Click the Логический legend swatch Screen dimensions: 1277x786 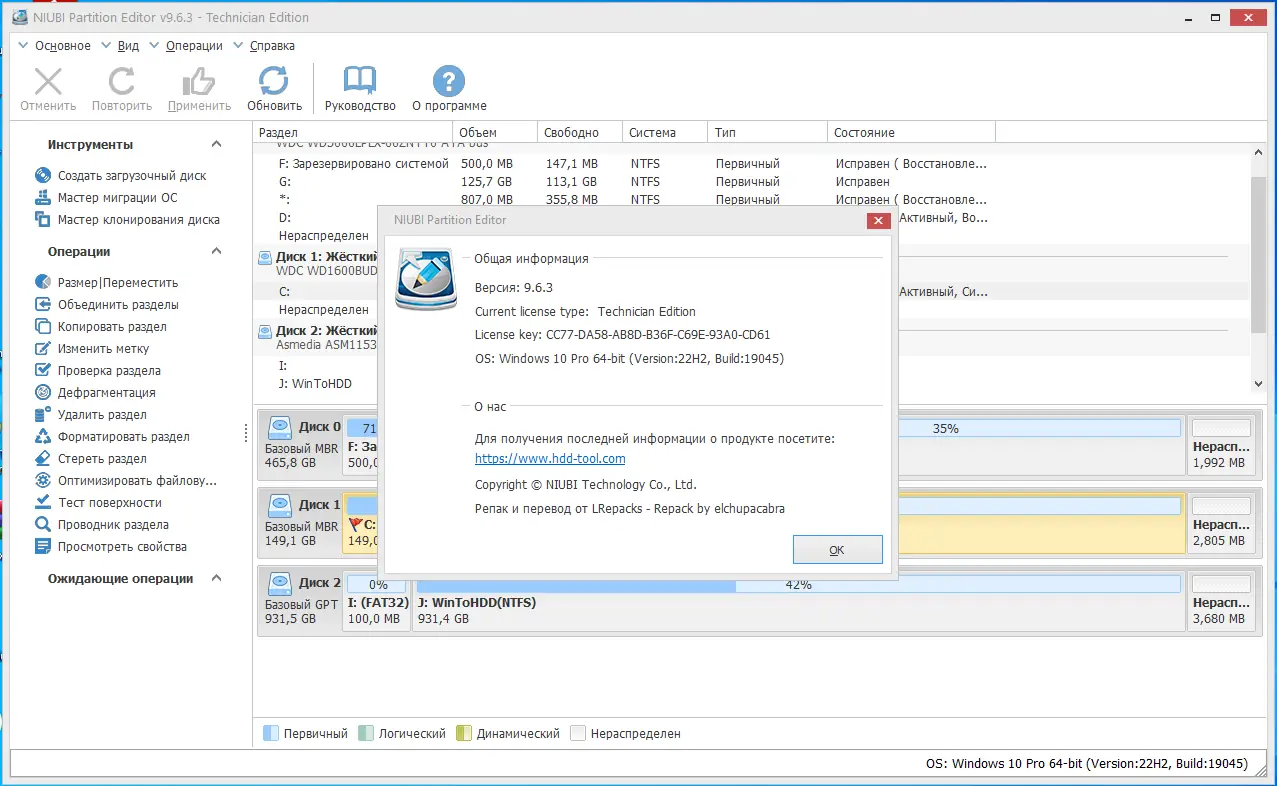tap(365, 733)
